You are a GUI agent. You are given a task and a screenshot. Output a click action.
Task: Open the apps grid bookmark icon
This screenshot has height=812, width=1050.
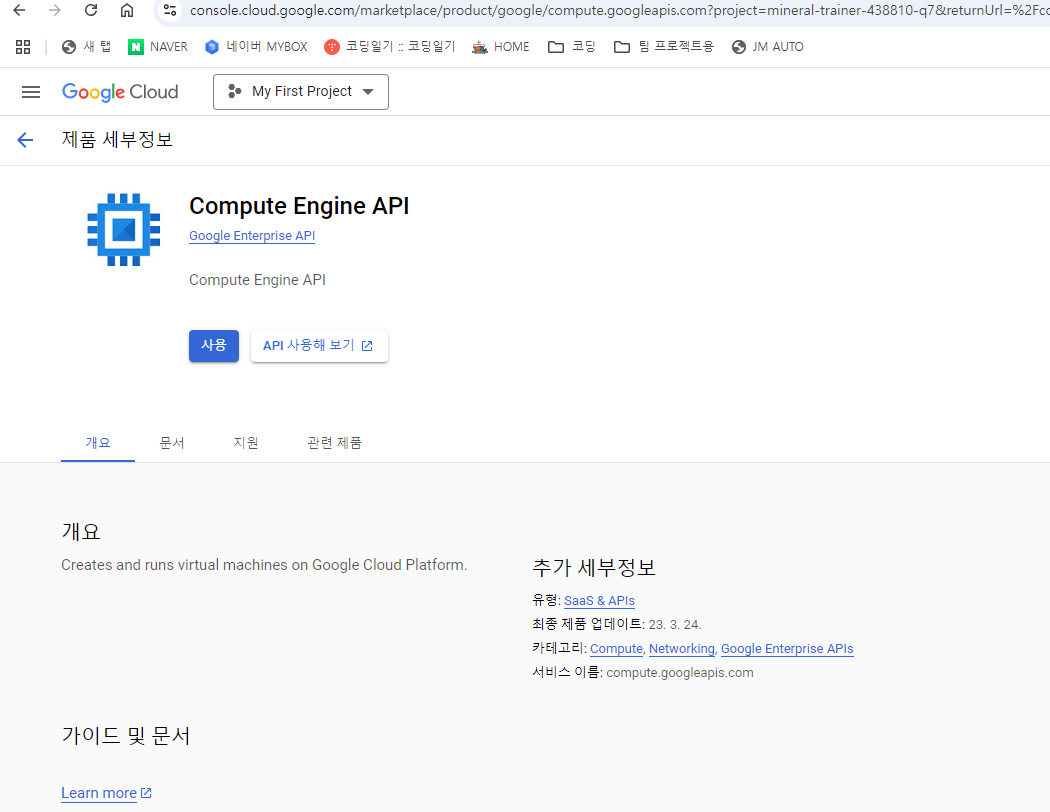(23, 47)
